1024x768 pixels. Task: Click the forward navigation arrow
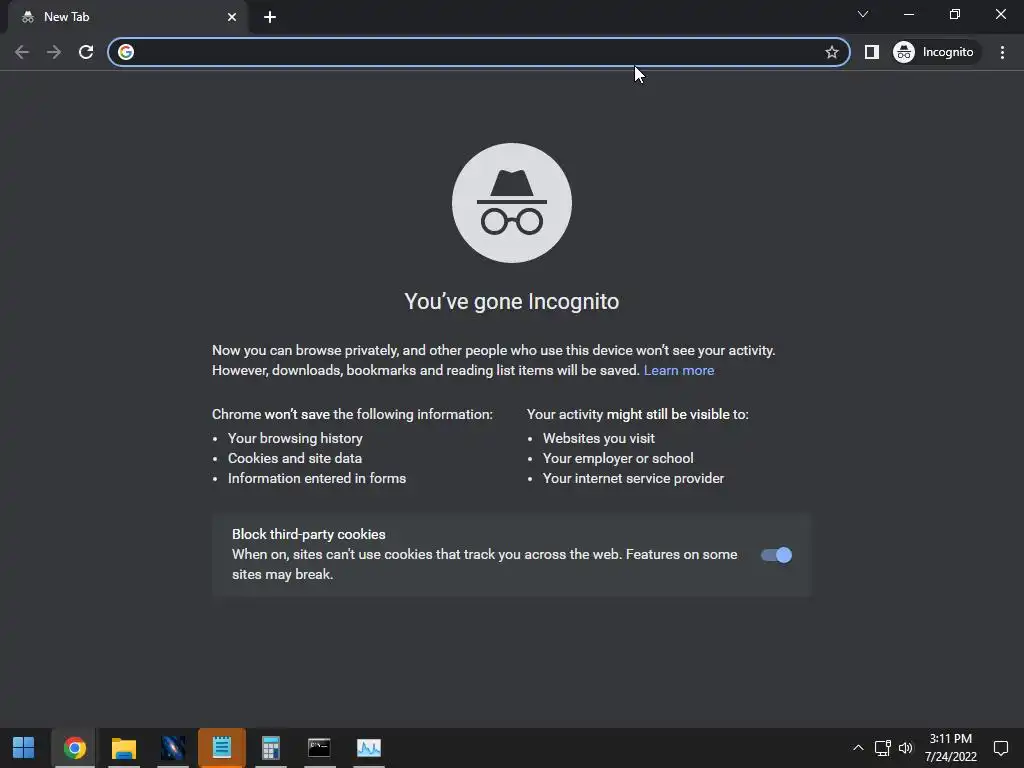click(x=54, y=52)
